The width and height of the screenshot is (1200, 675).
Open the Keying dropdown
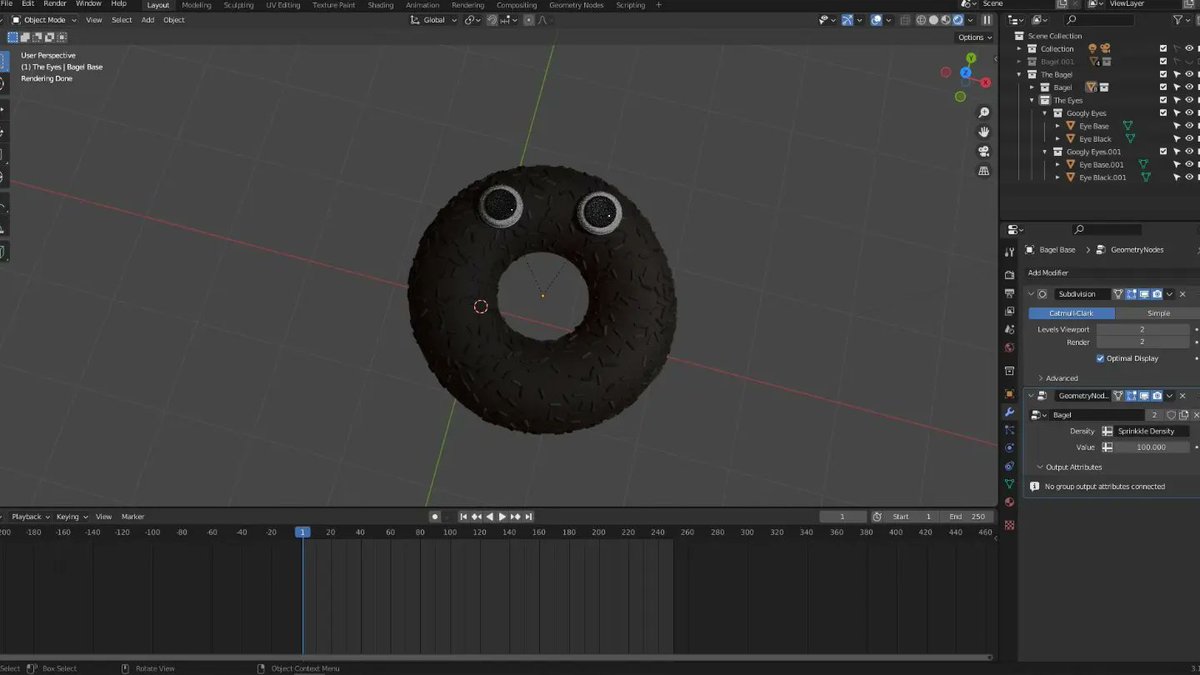click(x=71, y=517)
